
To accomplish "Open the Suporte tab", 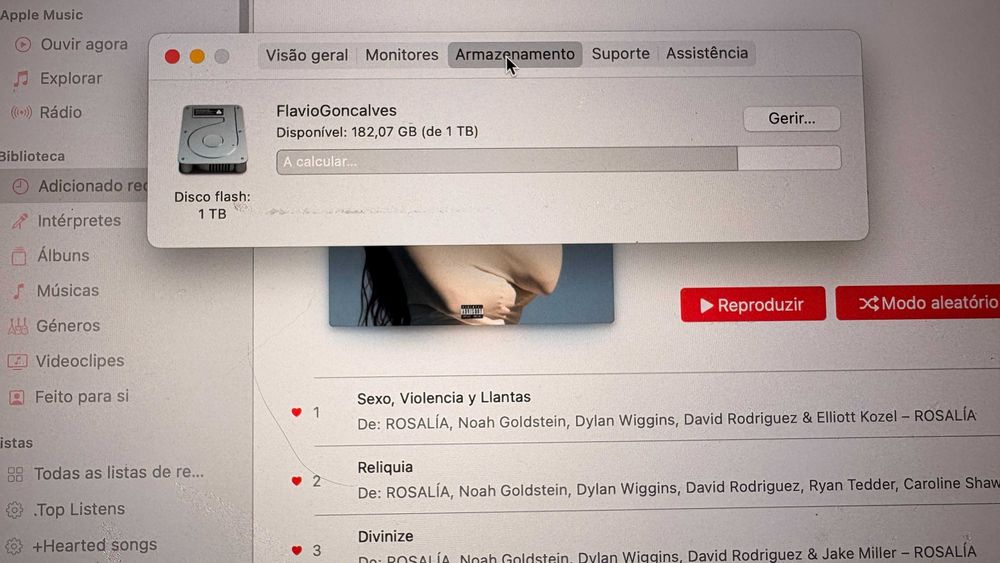I will click(621, 54).
